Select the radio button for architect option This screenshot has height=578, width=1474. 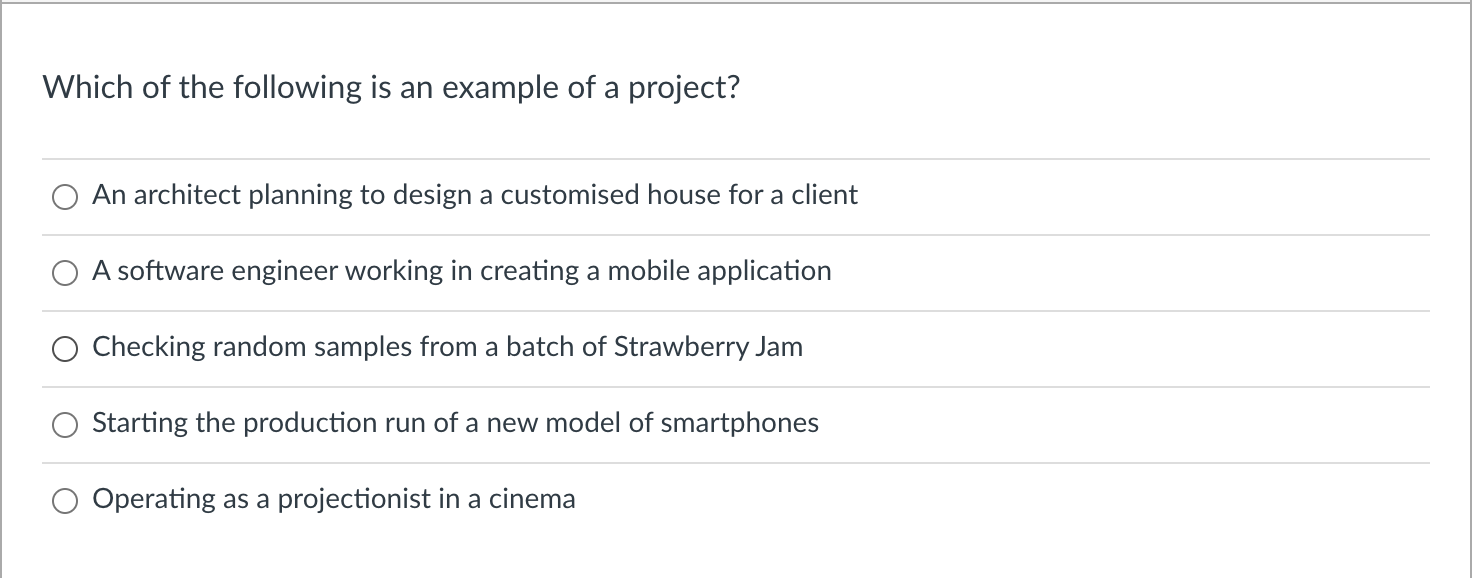[x=64, y=196]
